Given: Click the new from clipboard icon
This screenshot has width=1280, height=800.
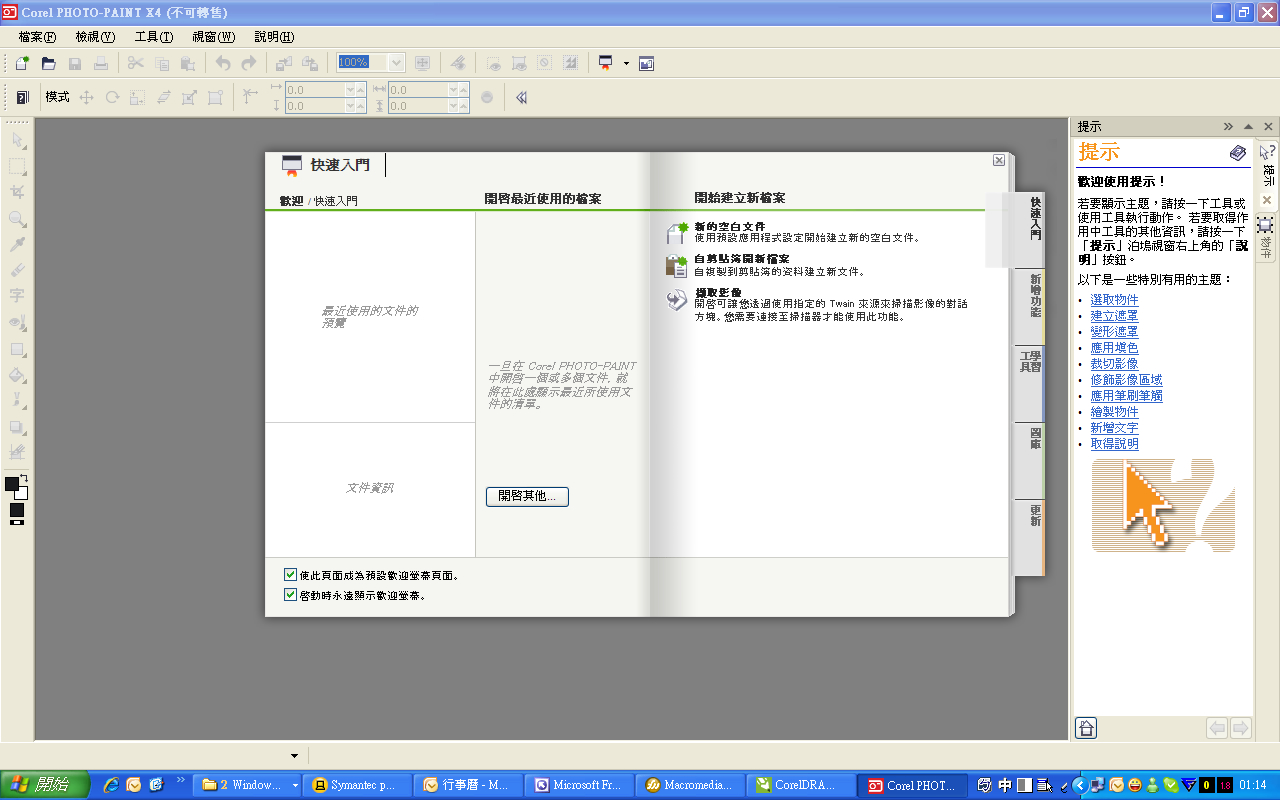Looking at the screenshot, I should click(x=677, y=265).
